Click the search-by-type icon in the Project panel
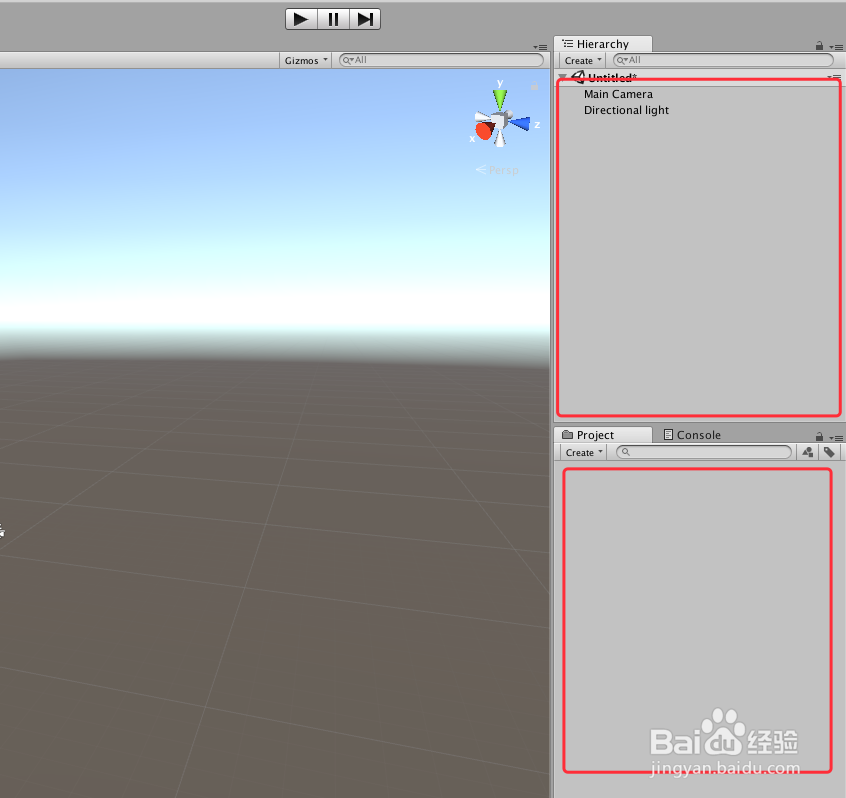Viewport: 846px width, 798px height. pos(808,452)
